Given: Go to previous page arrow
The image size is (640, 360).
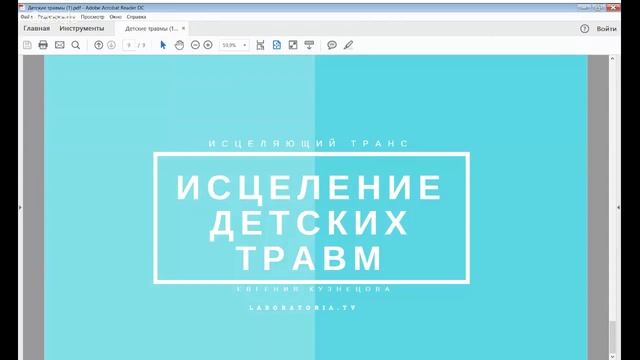Looking at the screenshot, I should coord(98,45).
